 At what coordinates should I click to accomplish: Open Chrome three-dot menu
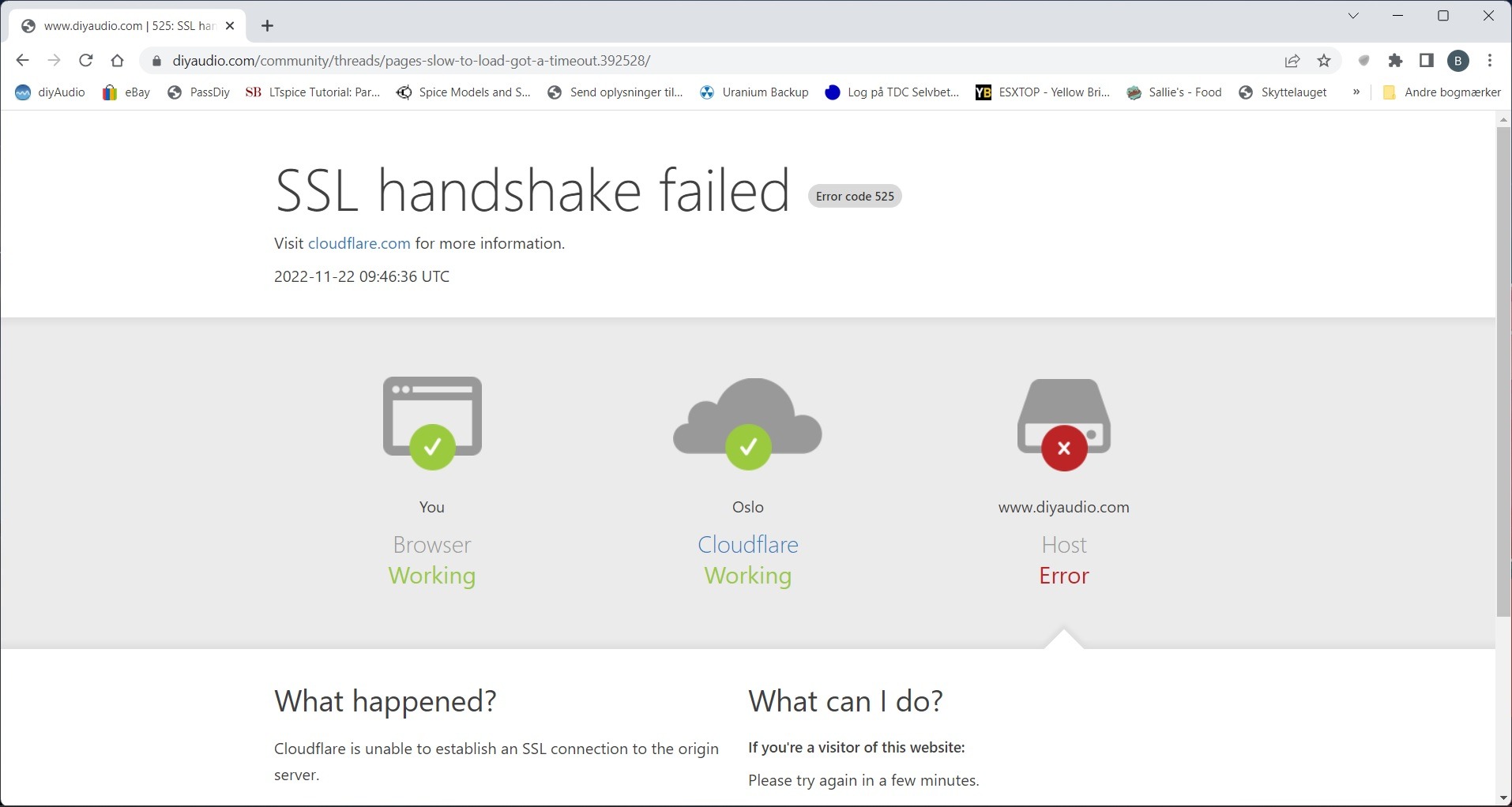click(x=1490, y=61)
